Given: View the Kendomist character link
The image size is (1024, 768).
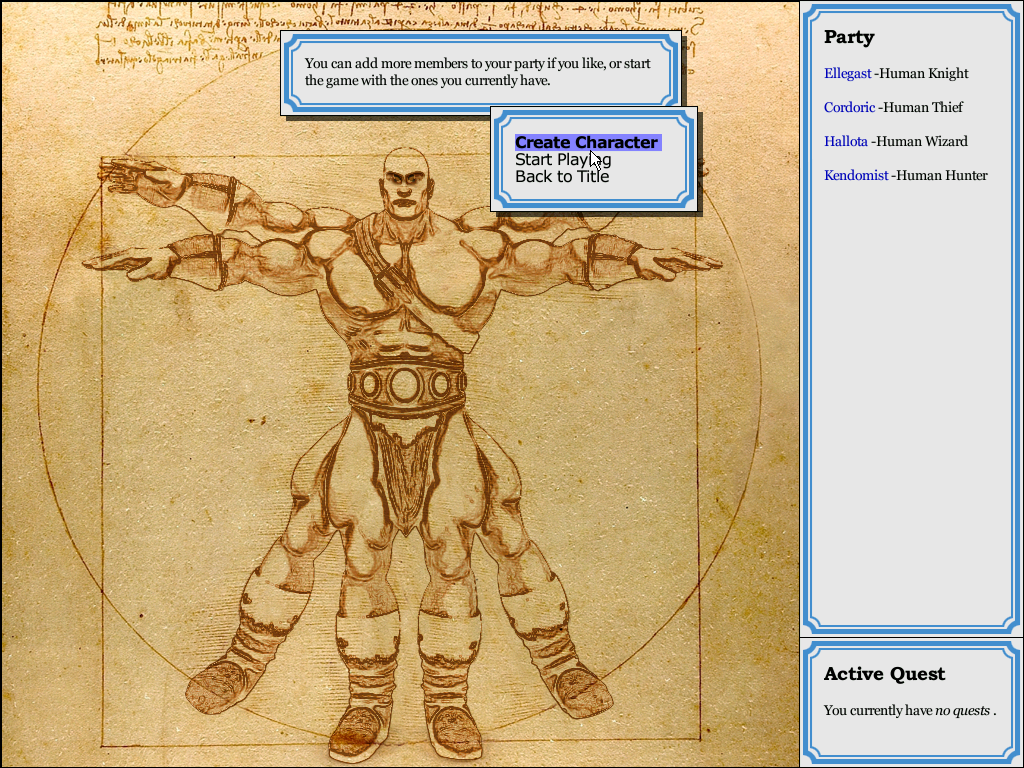Looking at the screenshot, I should 856,175.
